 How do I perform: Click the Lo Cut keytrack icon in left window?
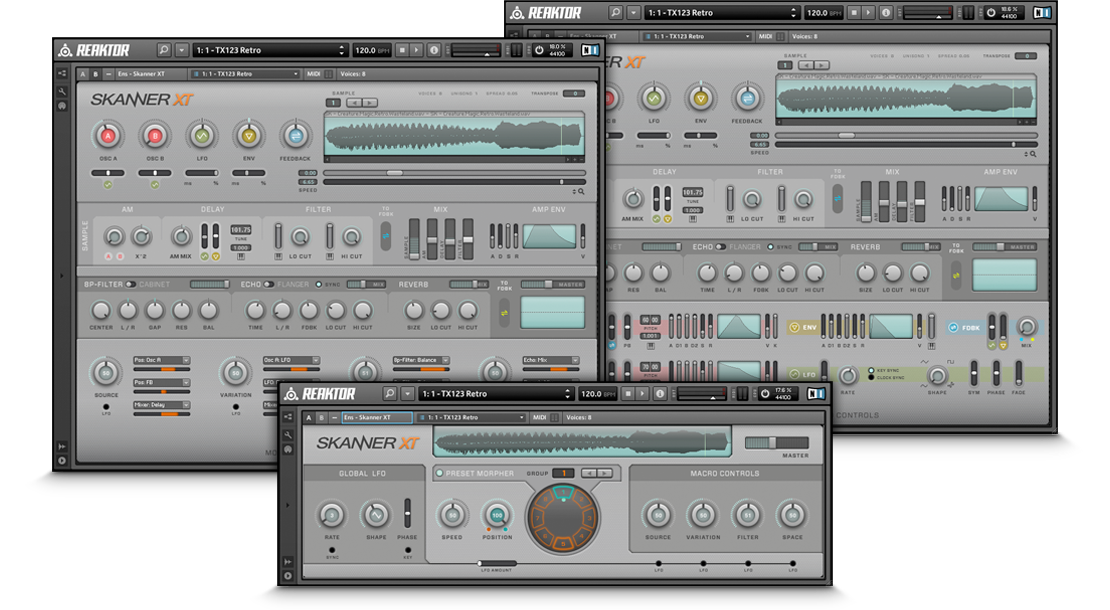coord(278,256)
